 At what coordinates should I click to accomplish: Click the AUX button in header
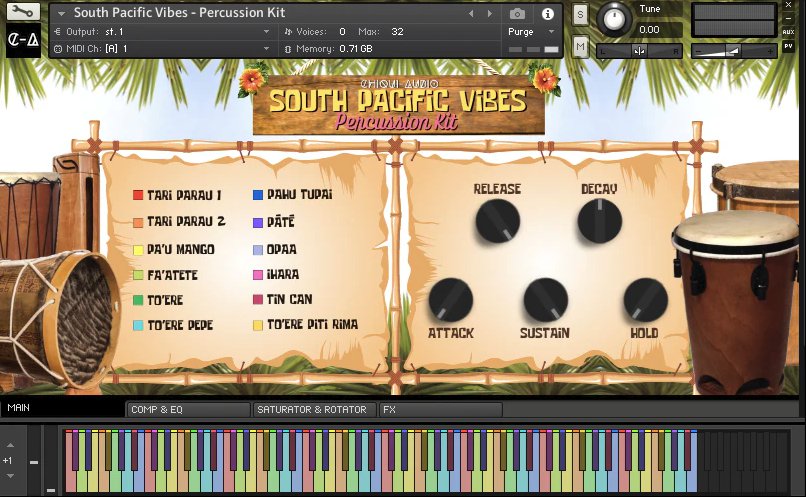point(788,31)
